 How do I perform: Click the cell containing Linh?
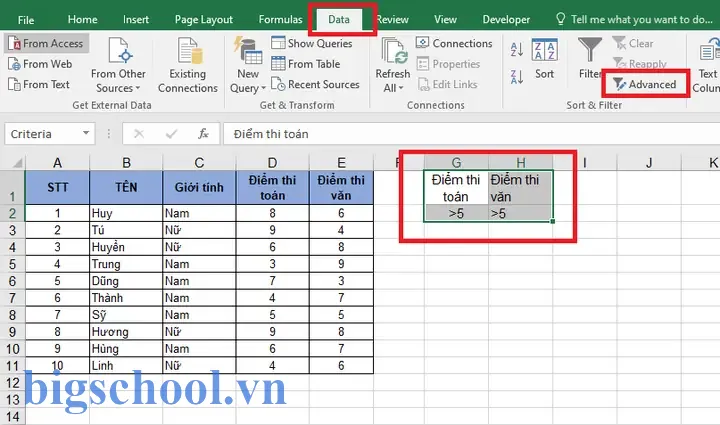(126, 366)
